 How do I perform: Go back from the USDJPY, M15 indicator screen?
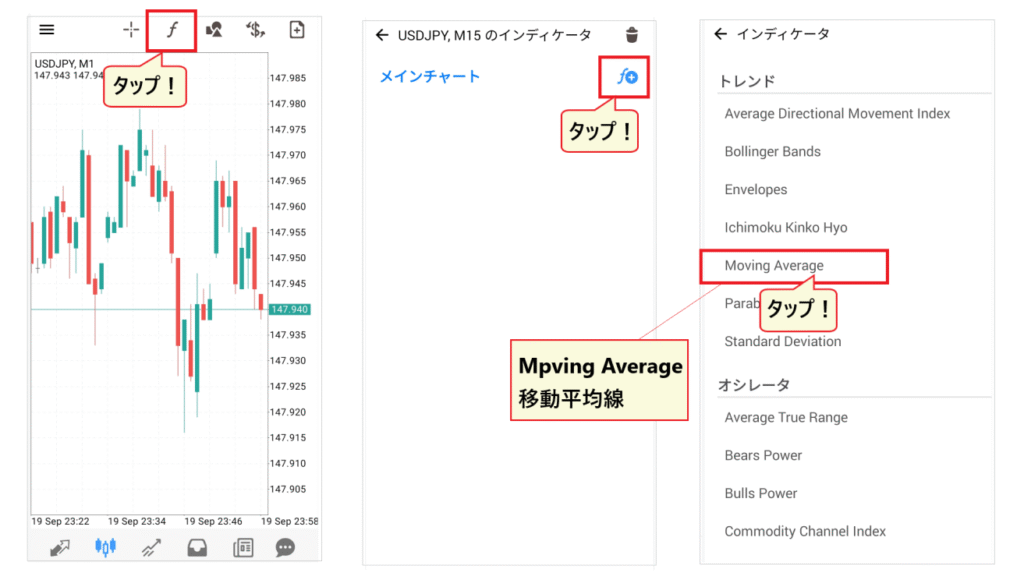(381, 35)
